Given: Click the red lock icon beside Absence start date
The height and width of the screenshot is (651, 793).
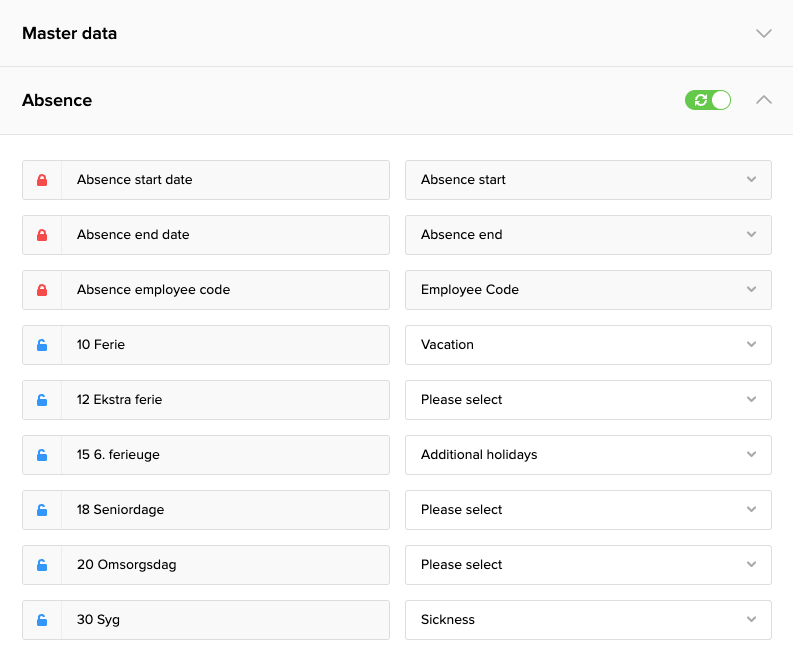Looking at the screenshot, I should pyautogui.click(x=42, y=180).
